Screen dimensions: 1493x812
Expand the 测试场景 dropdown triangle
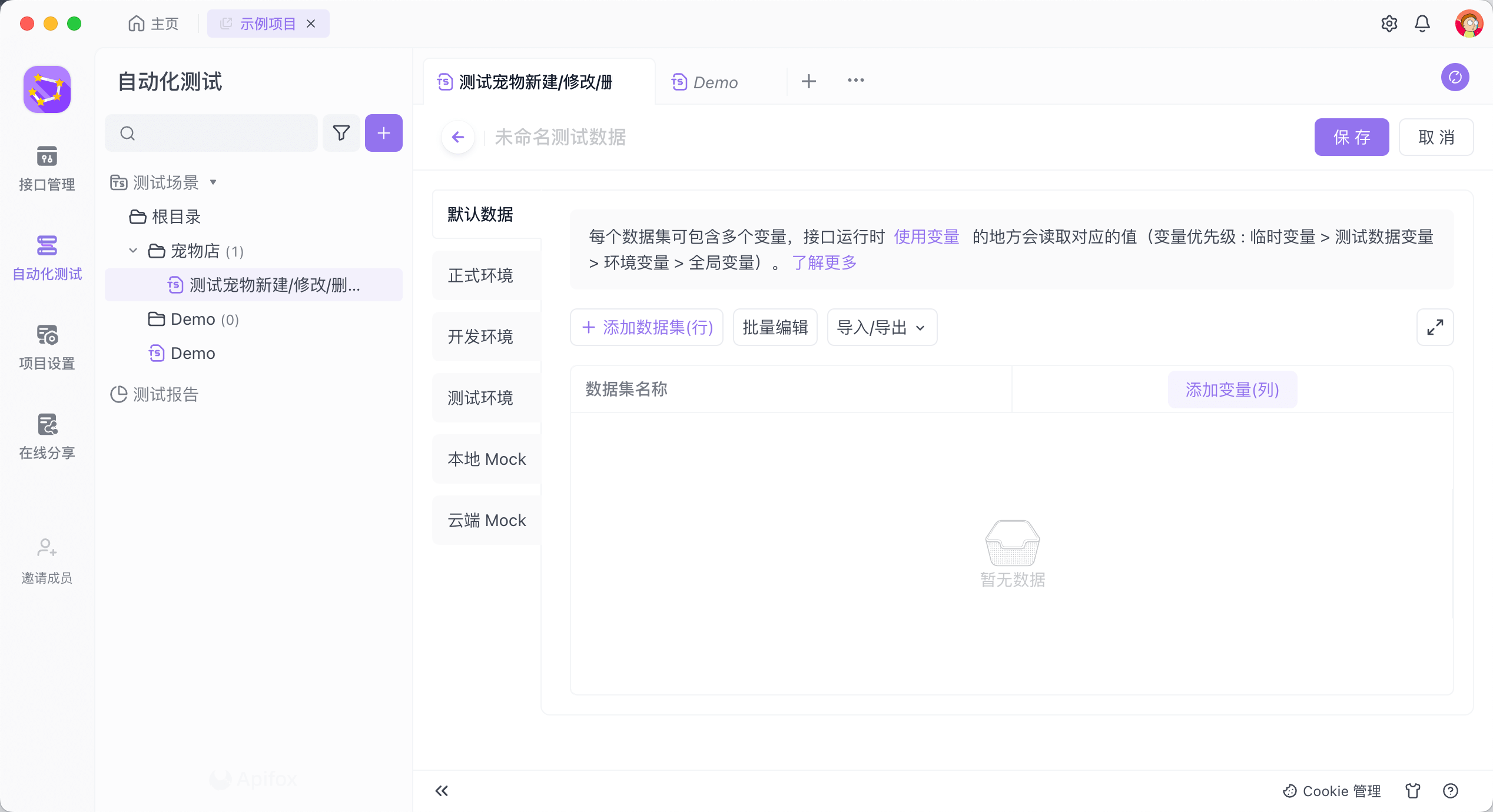pyautogui.click(x=213, y=182)
